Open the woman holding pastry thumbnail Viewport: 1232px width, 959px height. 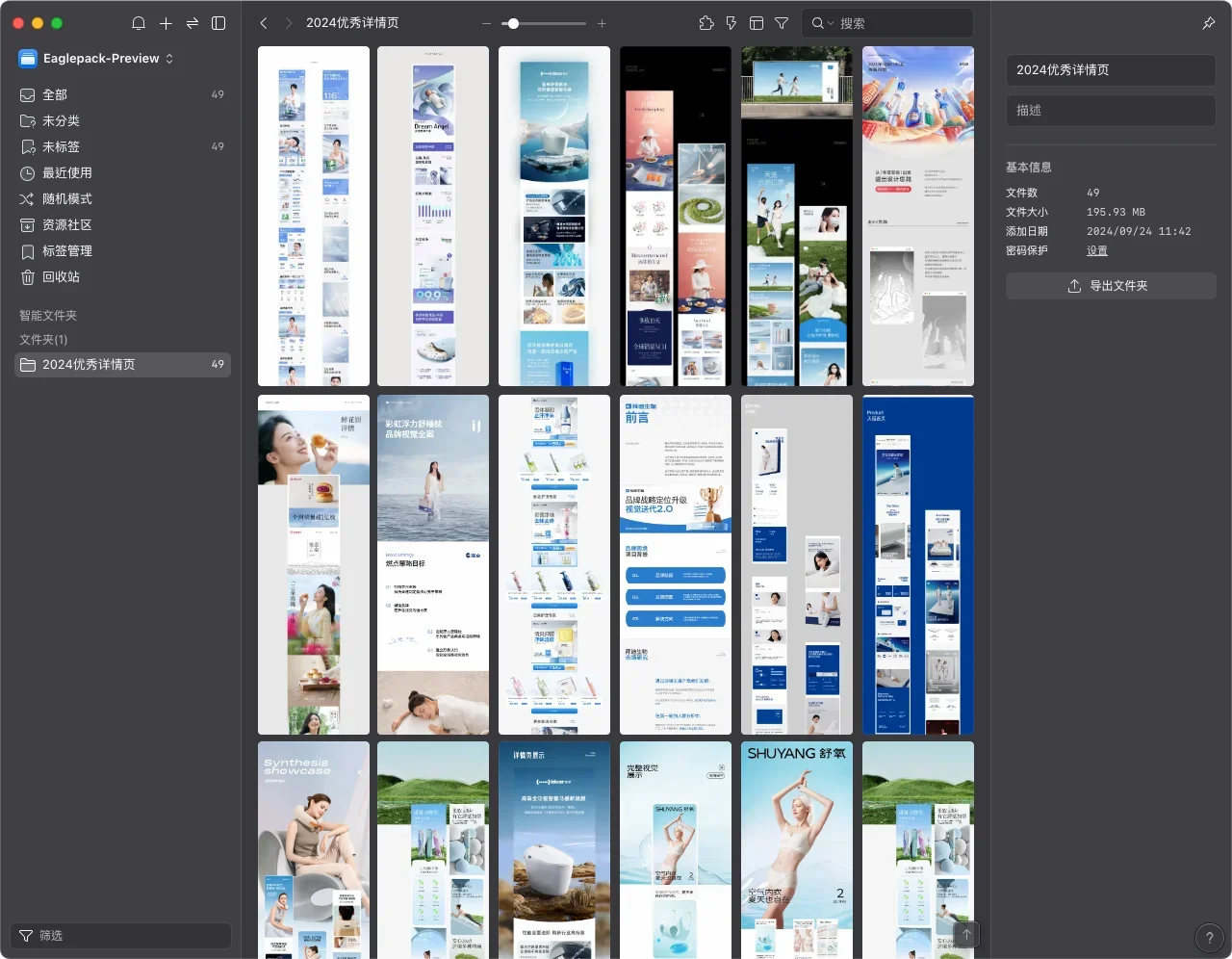coord(314,564)
